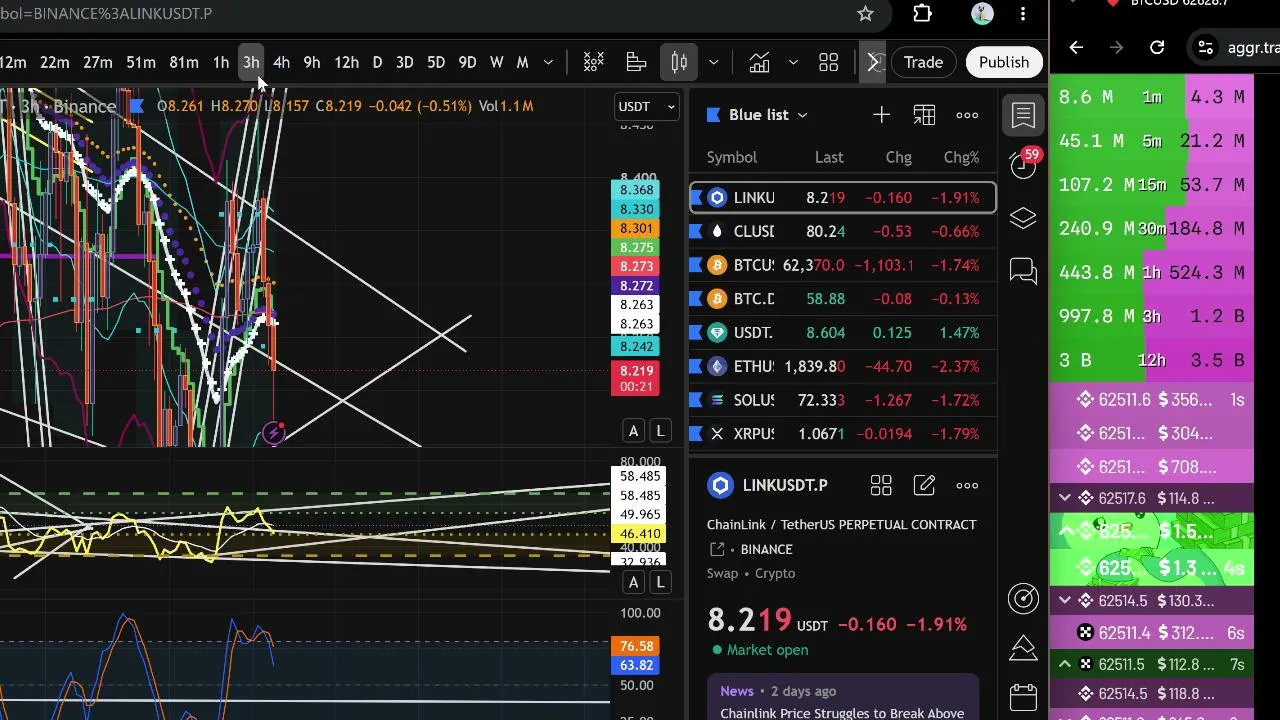The width and height of the screenshot is (1280, 720).
Task: Toggle blue flag on USDT. row
Action: pos(697,332)
